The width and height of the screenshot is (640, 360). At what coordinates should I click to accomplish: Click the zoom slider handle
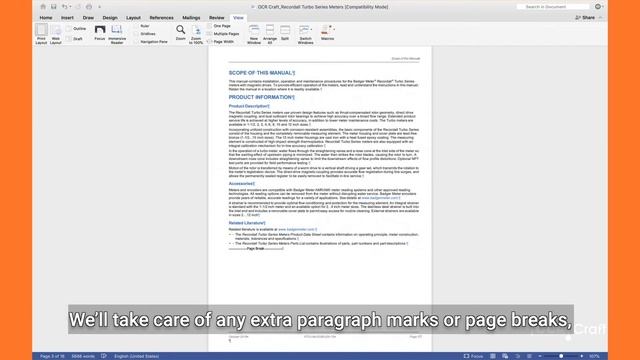(x=561, y=356)
